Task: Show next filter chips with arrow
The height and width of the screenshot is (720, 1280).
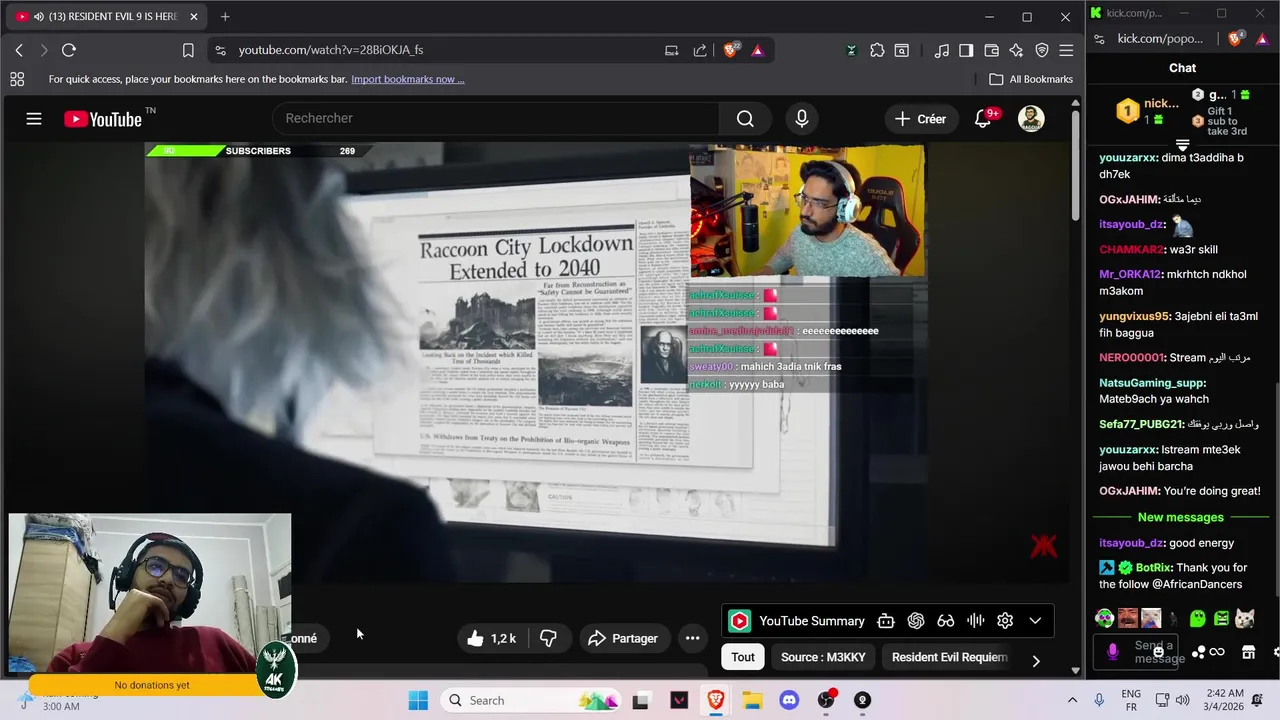Action: tap(1036, 661)
